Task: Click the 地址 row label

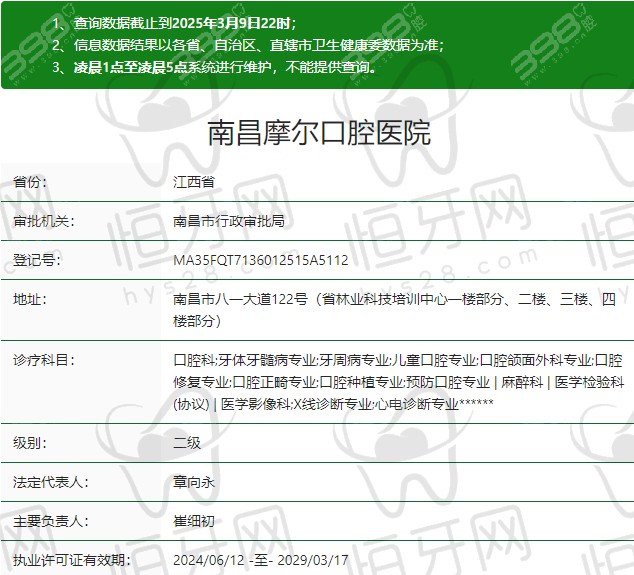Action: click(x=30, y=299)
